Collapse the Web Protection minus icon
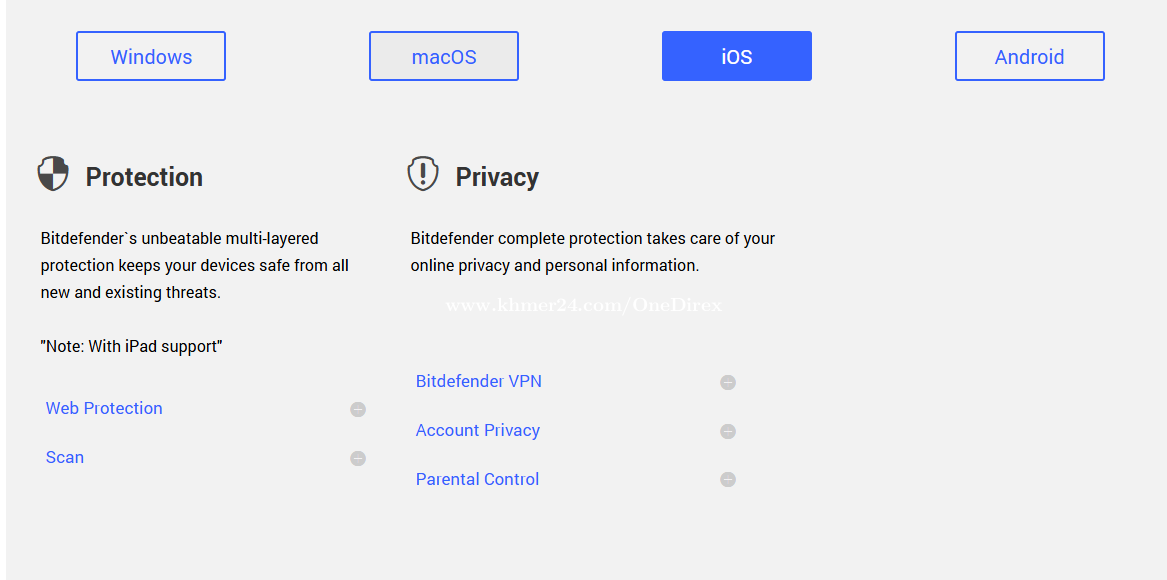The height and width of the screenshot is (580, 1167). point(358,409)
